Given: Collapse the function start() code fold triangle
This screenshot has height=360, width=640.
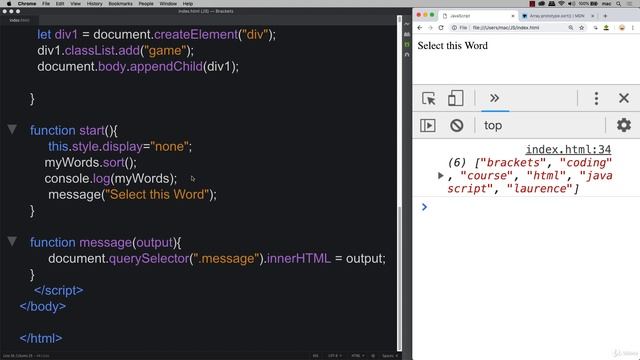Looking at the screenshot, I should (x=12, y=130).
